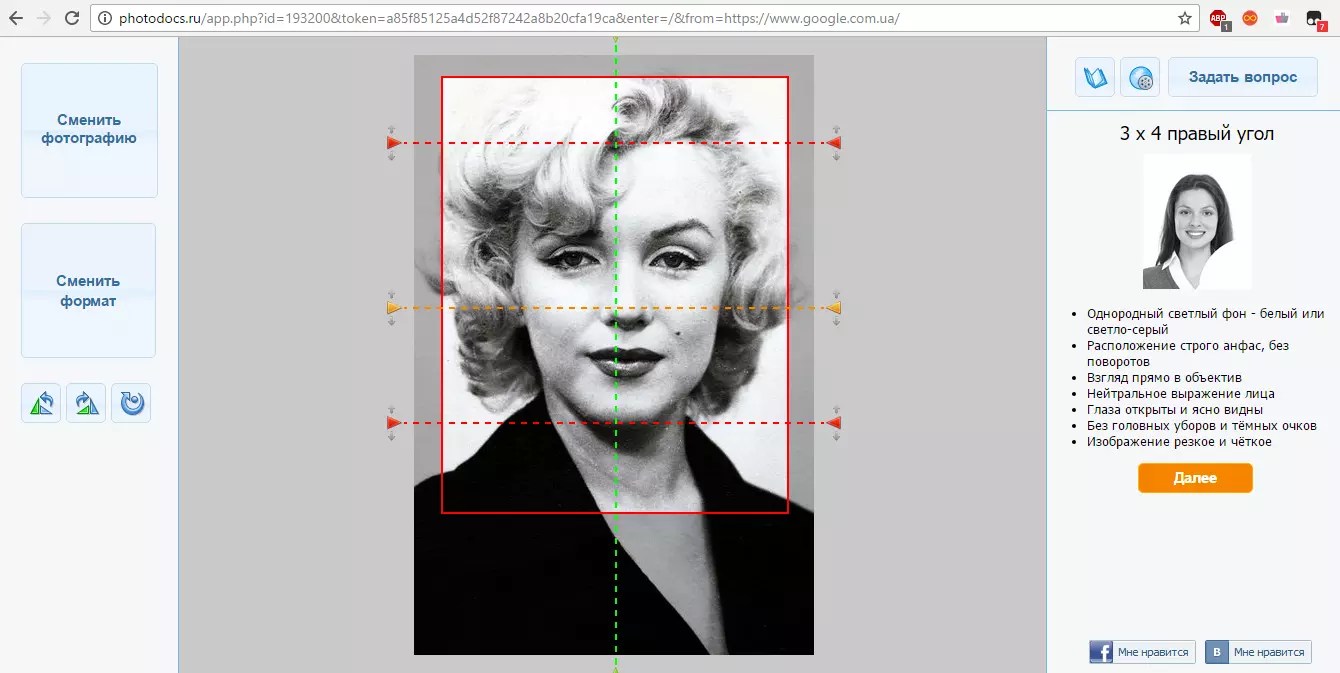This screenshot has height=673, width=1340.
Task: Nudge middle line up with right gray arrow
Action: point(836,295)
